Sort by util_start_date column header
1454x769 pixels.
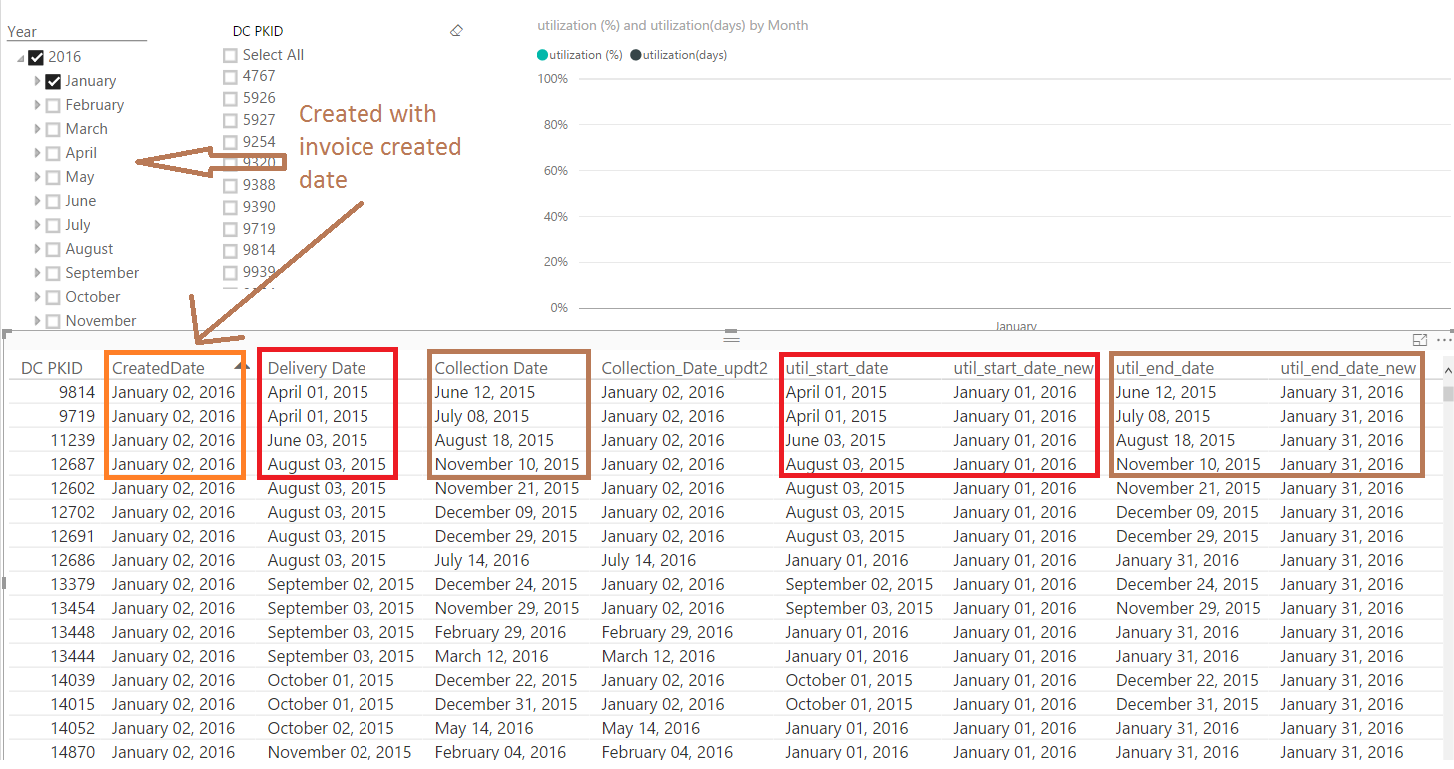[837, 368]
